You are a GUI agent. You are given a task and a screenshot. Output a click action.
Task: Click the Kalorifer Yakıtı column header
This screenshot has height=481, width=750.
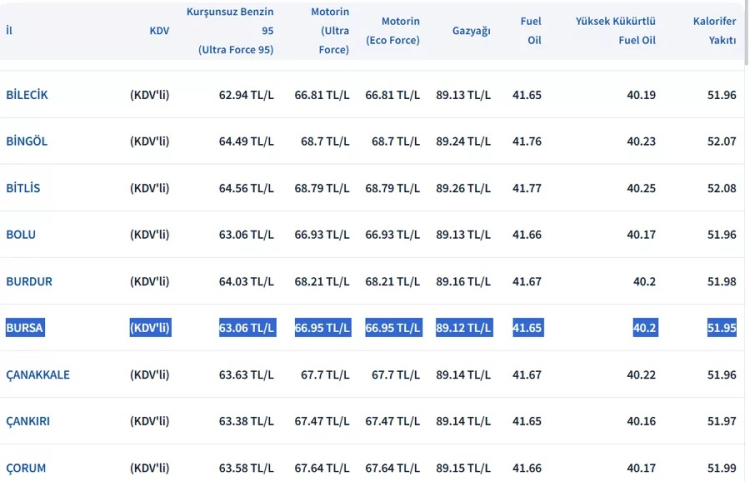pos(714,31)
